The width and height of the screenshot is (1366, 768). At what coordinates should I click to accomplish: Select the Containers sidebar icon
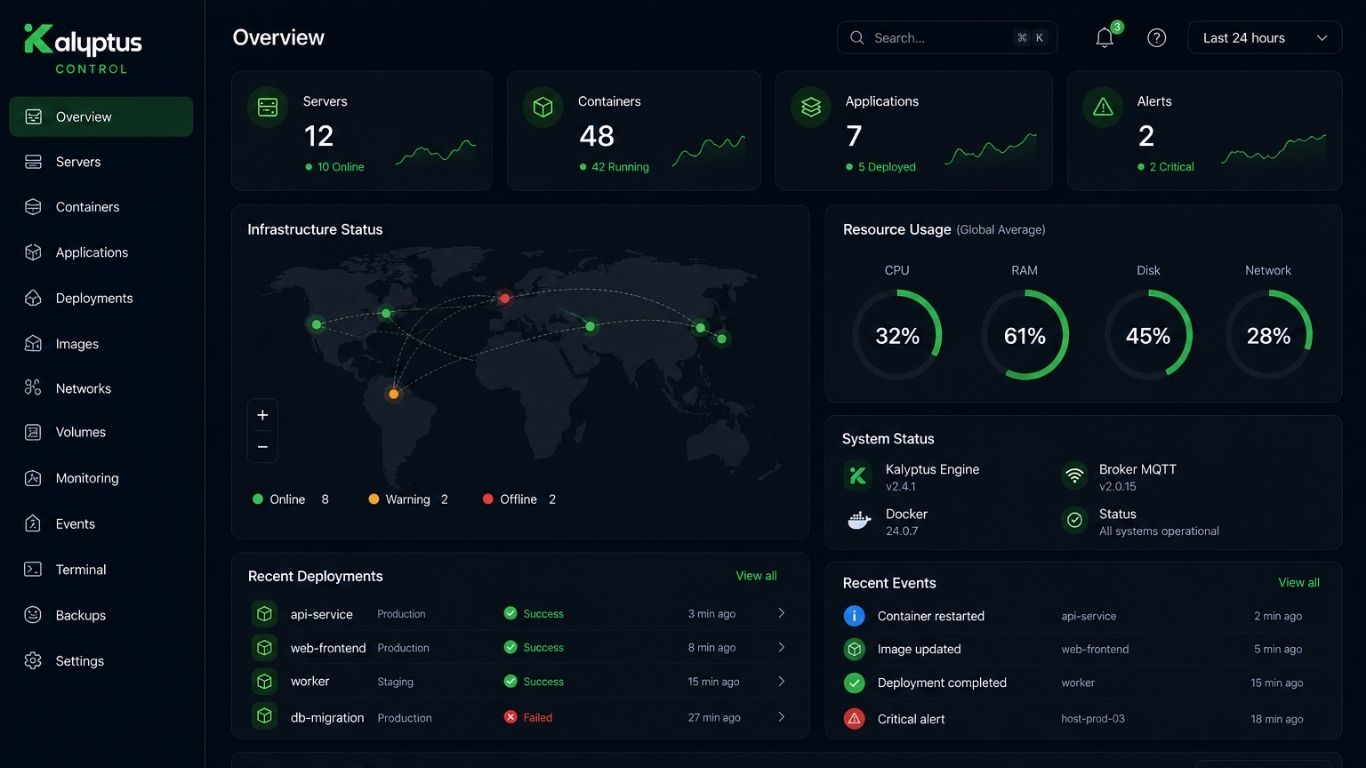pos(33,207)
